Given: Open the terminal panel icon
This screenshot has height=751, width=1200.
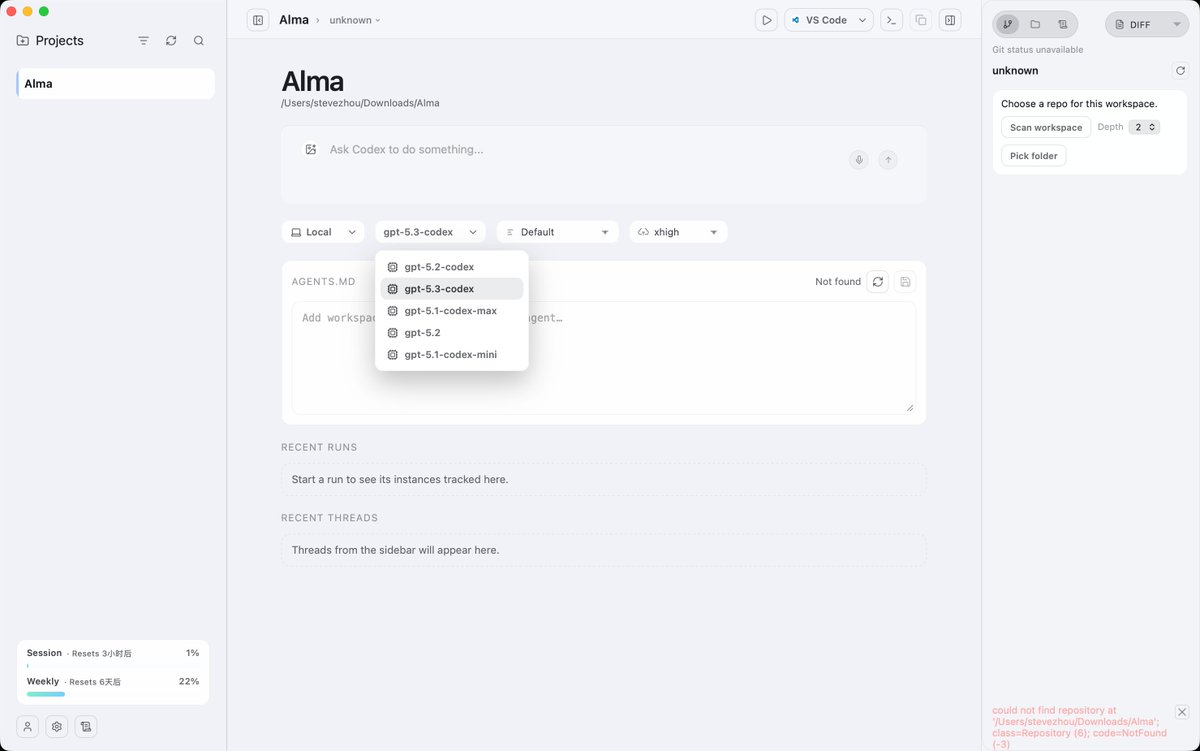Looking at the screenshot, I should 891,20.
